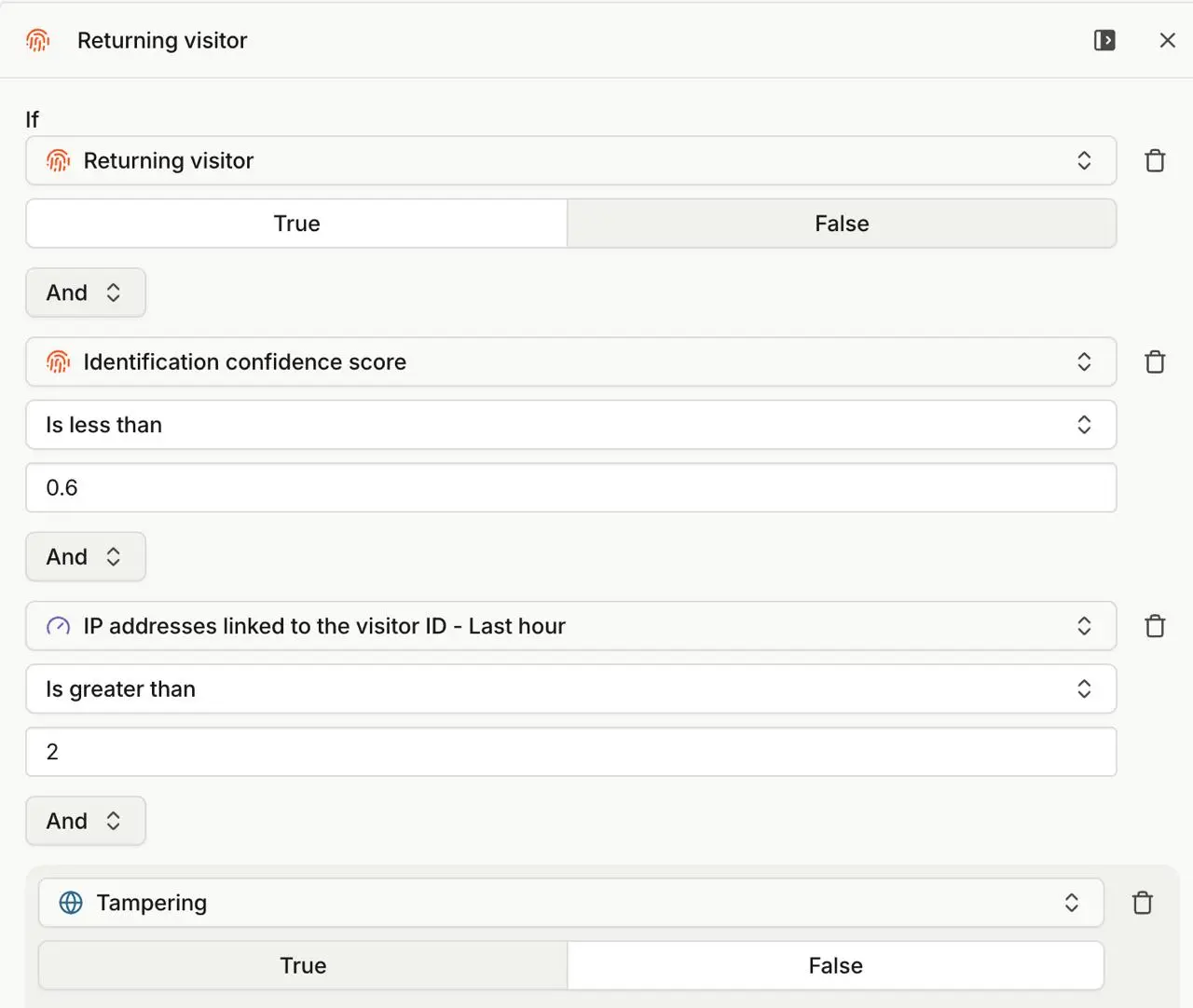This screenshot has height=1008, width=1193.
Task: Toggle the side panel layout icon
Action: tap(1104, 40)
